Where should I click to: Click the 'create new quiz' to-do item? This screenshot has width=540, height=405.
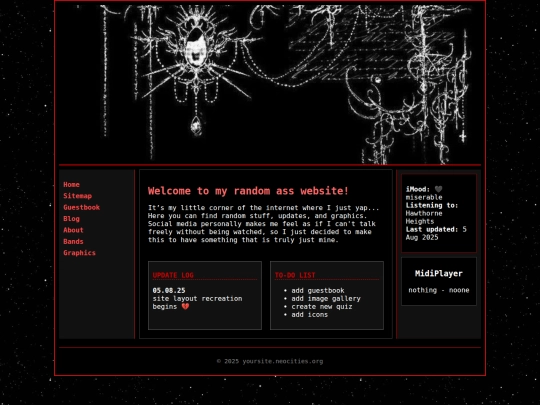pos(322,307)
